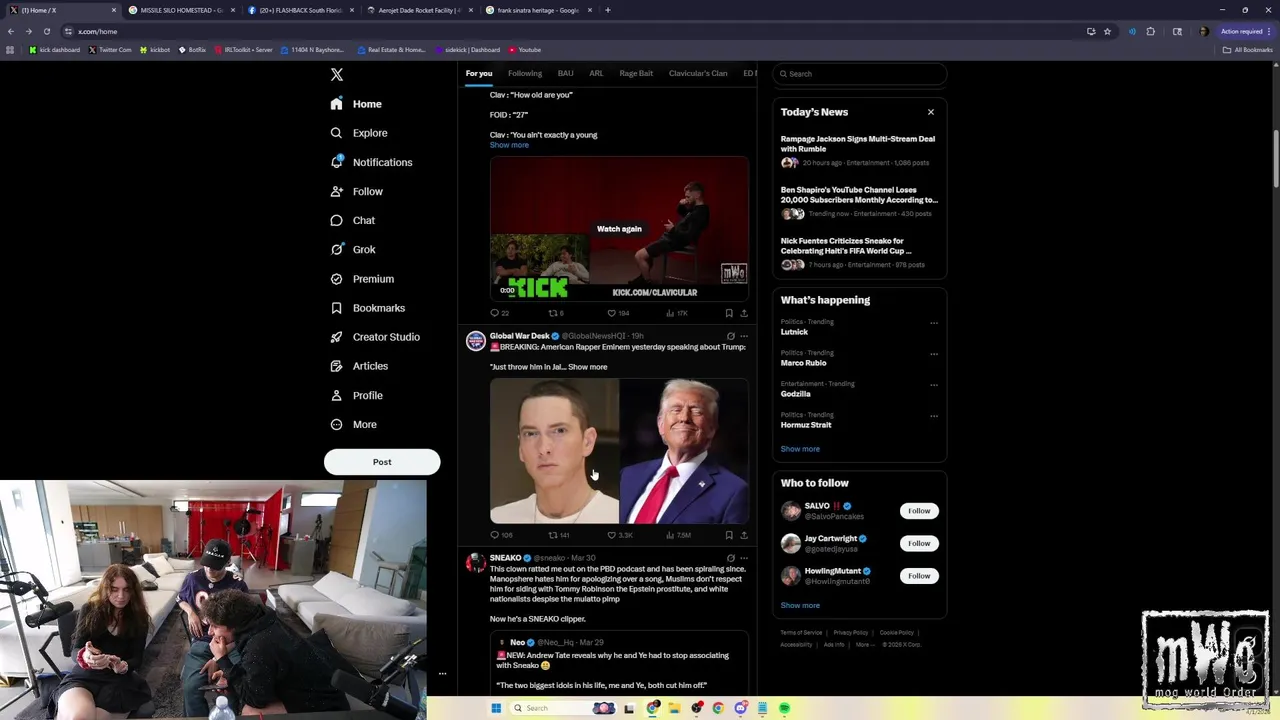Screen dimensions: 1280x720
Task: Show more of Global War Desk post
Action: click(587, 367)
